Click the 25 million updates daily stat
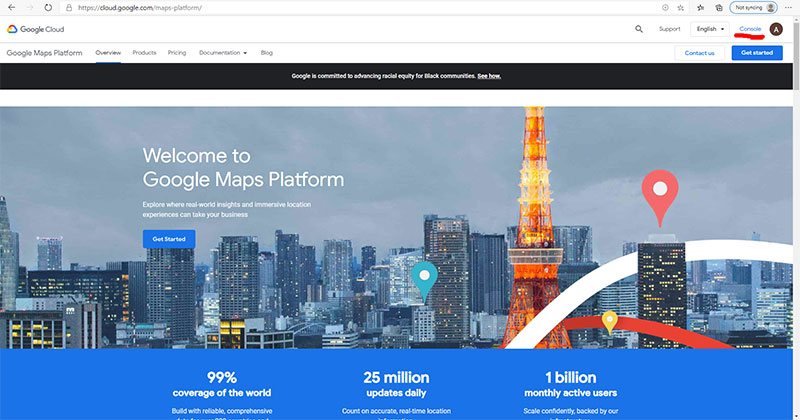Image resolution: width=800 pixels, height=420 pixels. pos(396,384)
